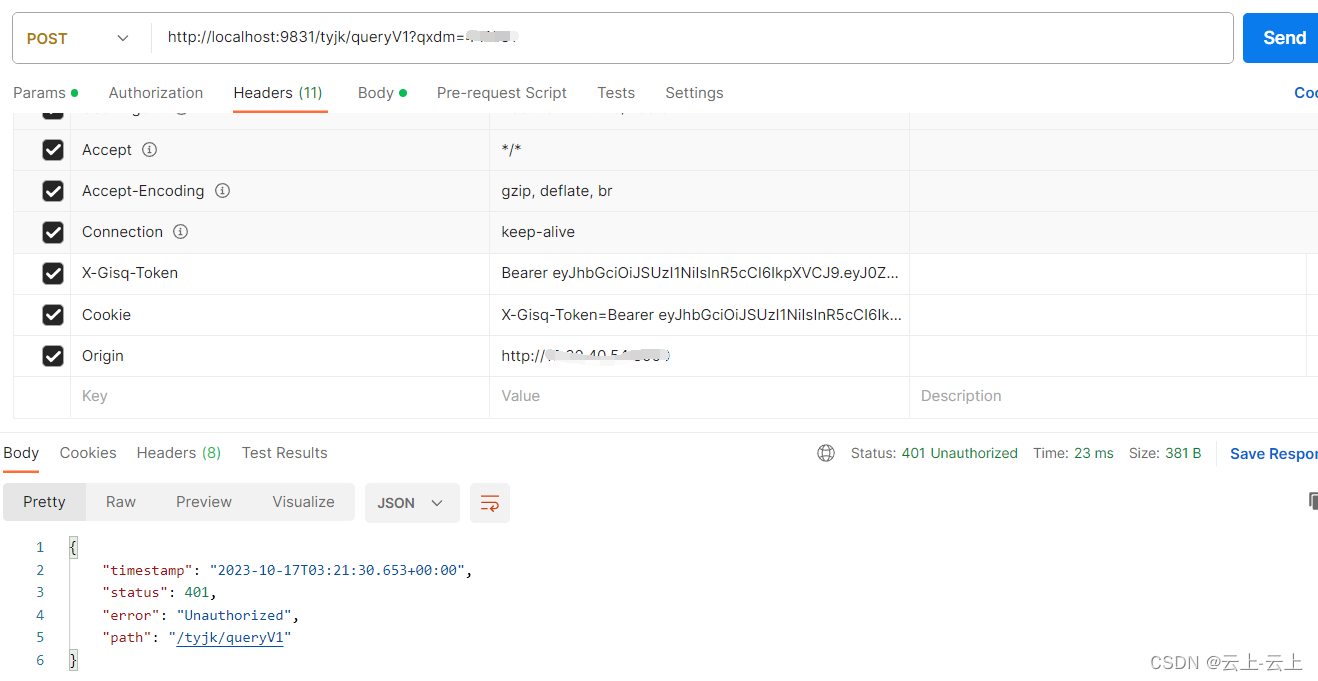Switch to the Authorization tab
The image size is (1318, 681).
[x=155, y=92]
